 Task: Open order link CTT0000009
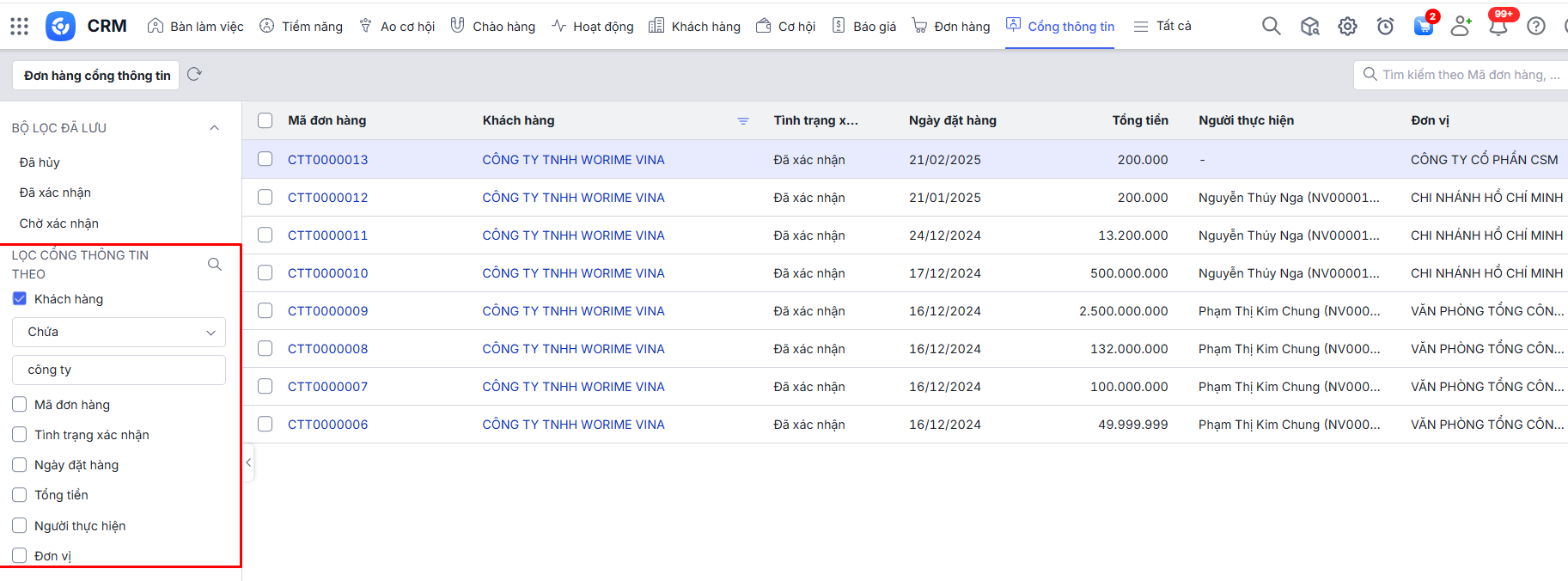pos(327,311)
